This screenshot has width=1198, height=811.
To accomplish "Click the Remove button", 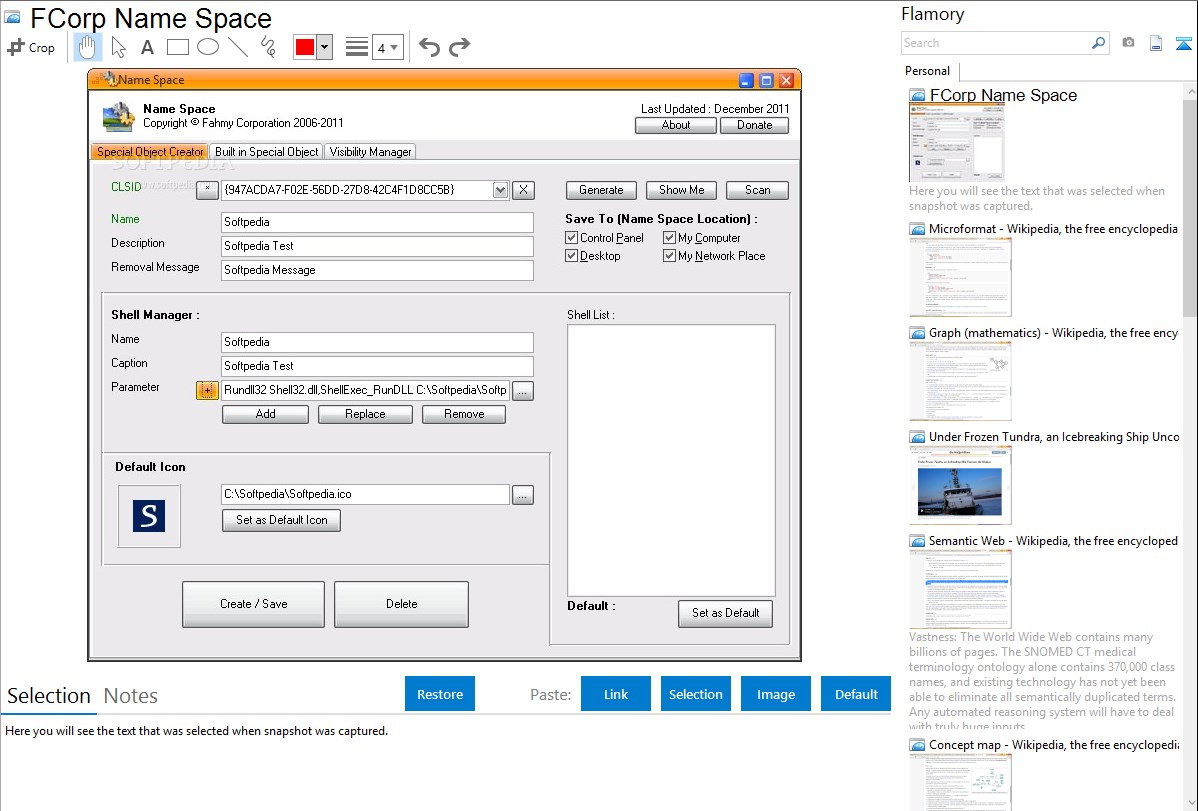I will point(464,414).
